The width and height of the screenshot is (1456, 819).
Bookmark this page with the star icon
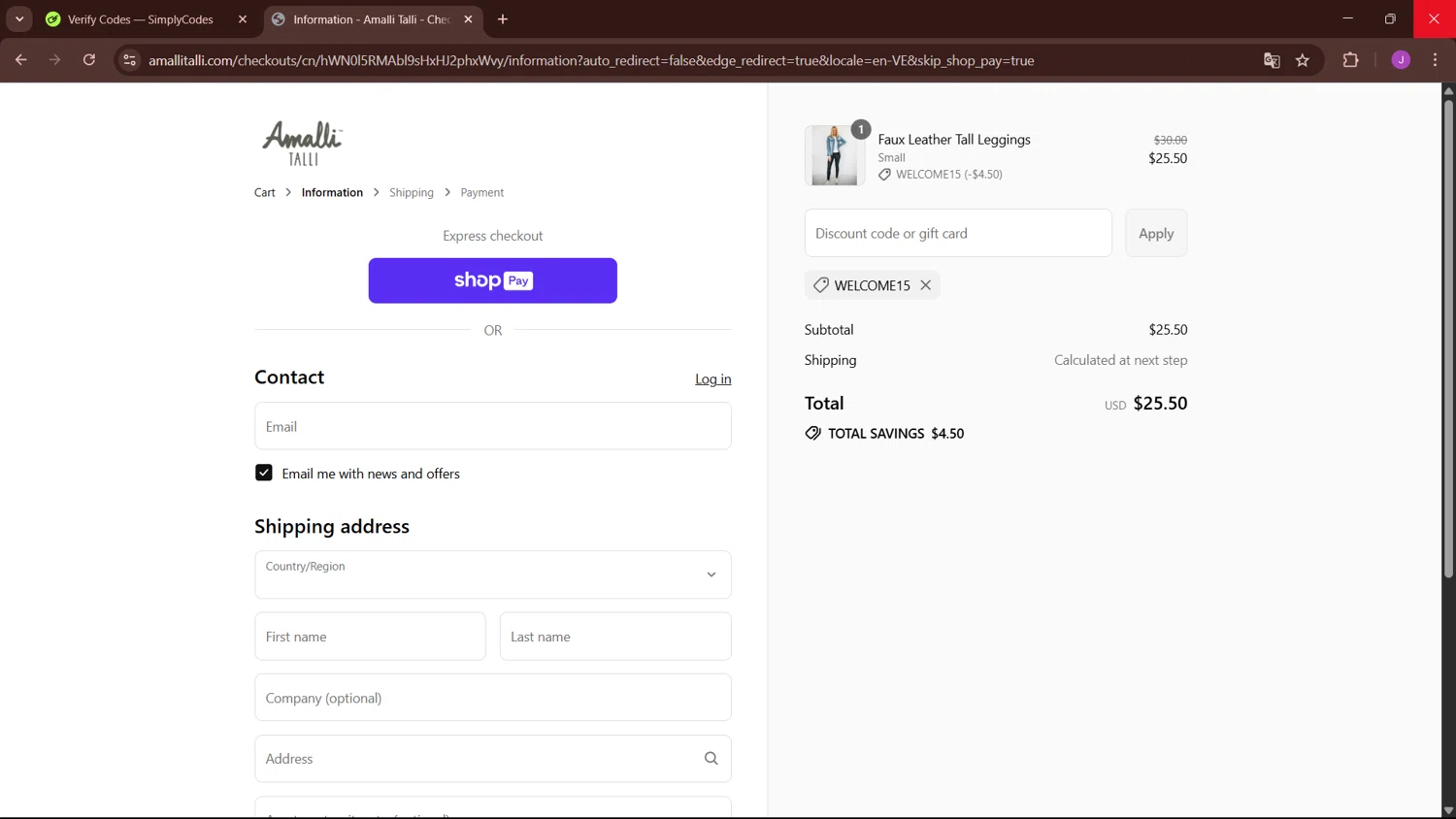tap(1303, 60)
